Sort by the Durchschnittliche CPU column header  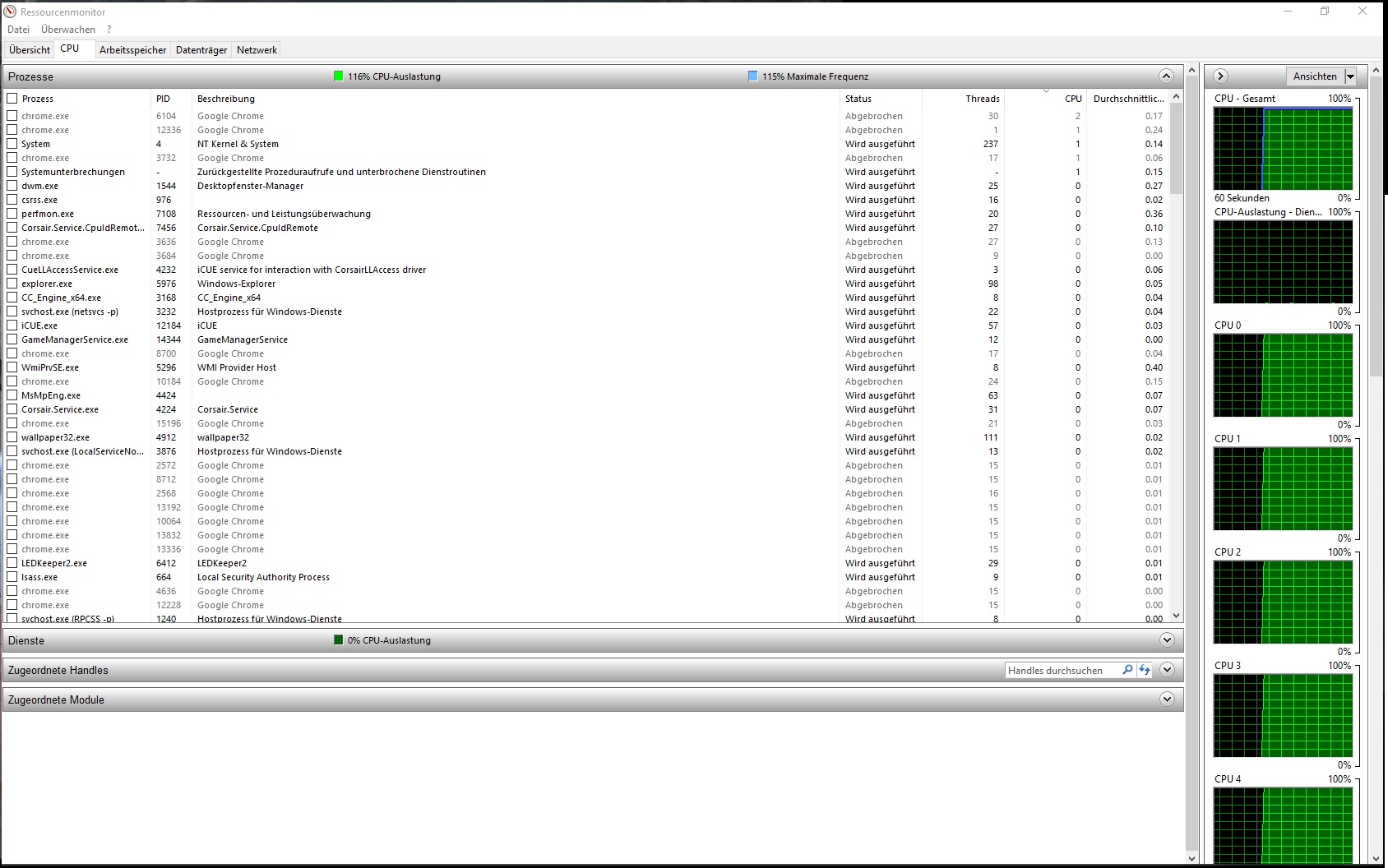pos(1127,98)
